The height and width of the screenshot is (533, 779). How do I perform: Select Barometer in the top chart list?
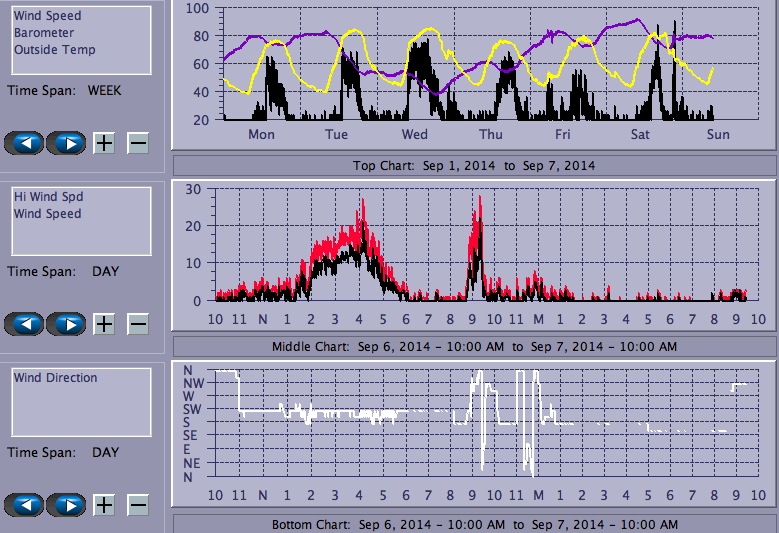(x=43, y=33)
